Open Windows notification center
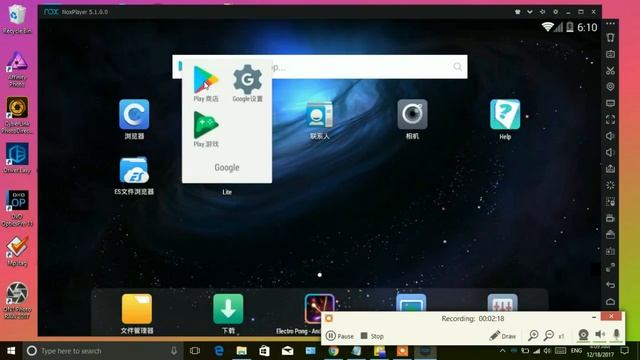 (x=624, y=351)
